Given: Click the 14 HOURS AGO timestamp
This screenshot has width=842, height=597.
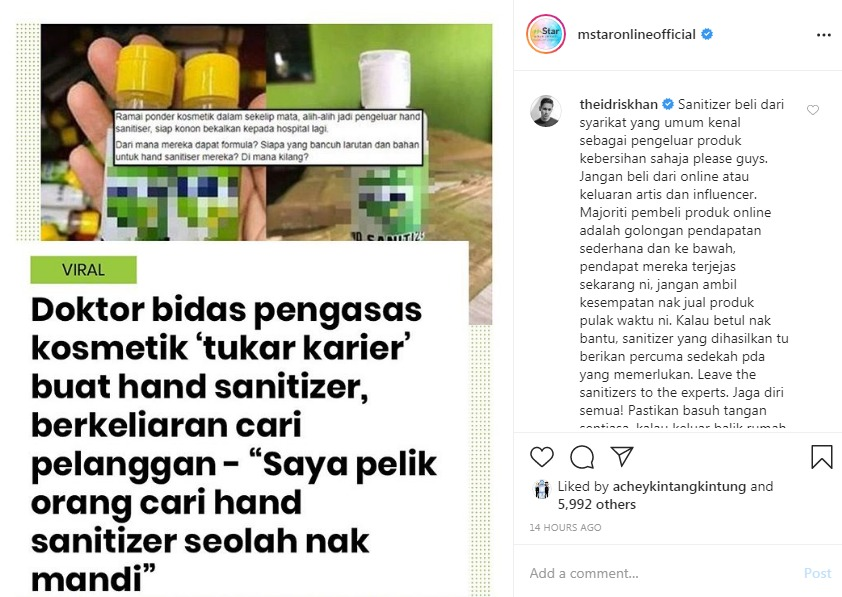Looking at the screenshot, I should [565, 528].
